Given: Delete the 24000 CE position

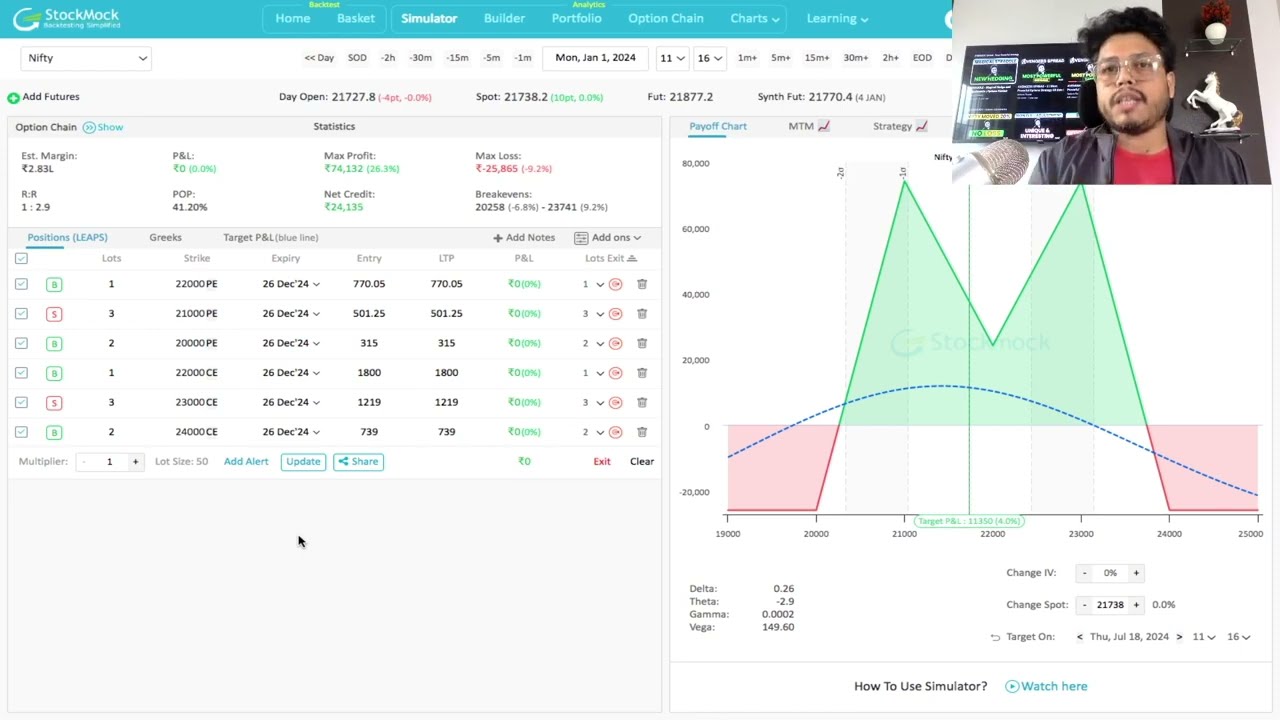Looking at the screenshot, I should (642, 432).
